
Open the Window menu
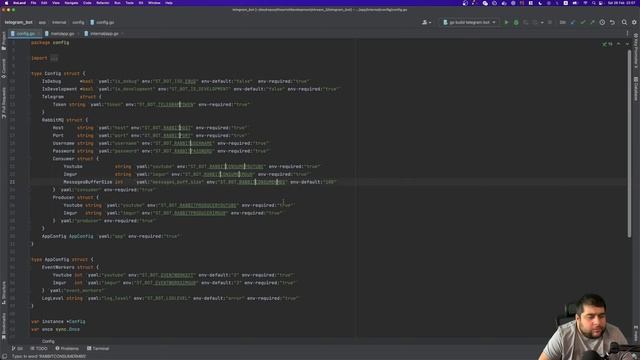coord(154,3)
